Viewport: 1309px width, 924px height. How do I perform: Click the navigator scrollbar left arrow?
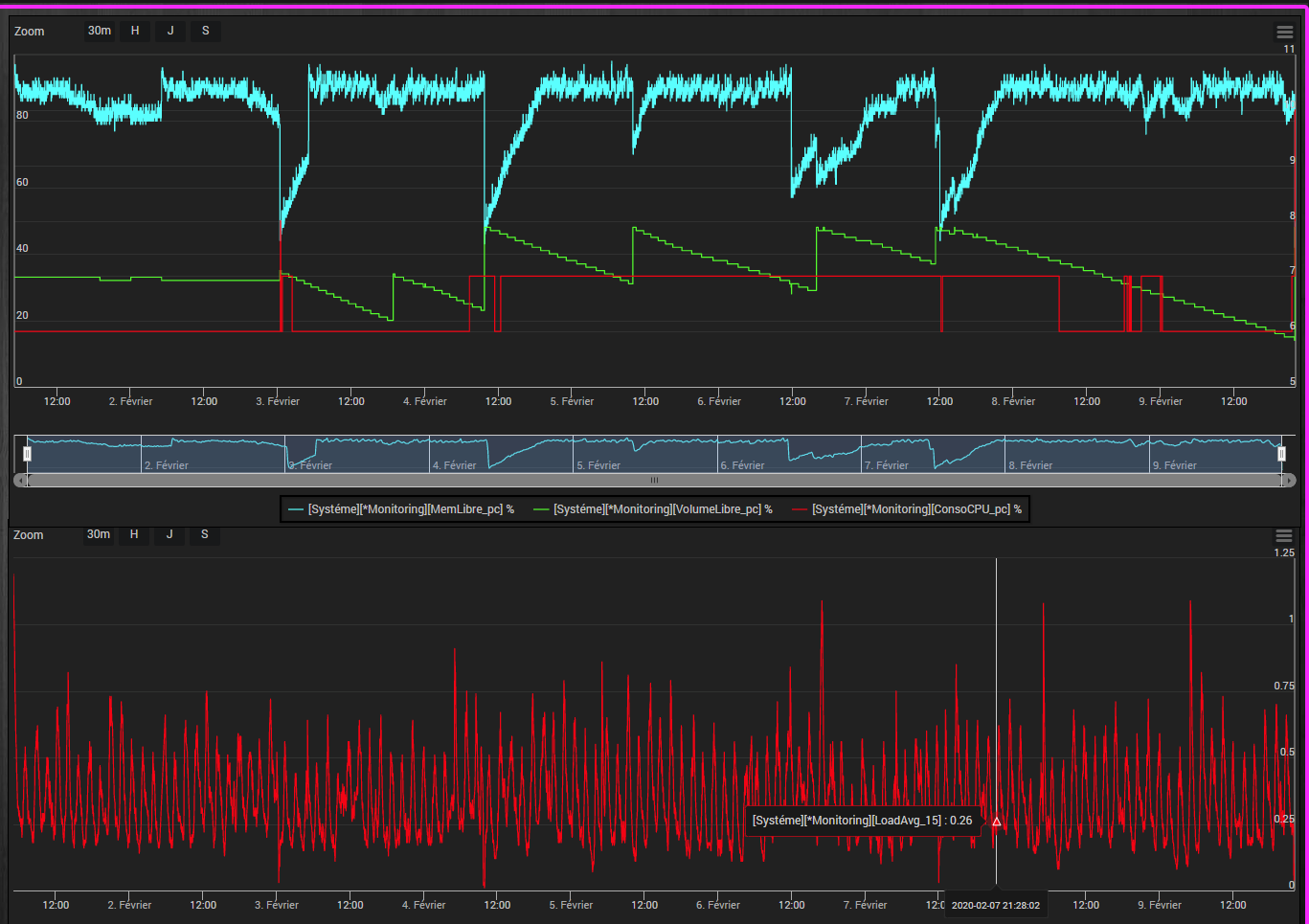click(x=19, y=481)
